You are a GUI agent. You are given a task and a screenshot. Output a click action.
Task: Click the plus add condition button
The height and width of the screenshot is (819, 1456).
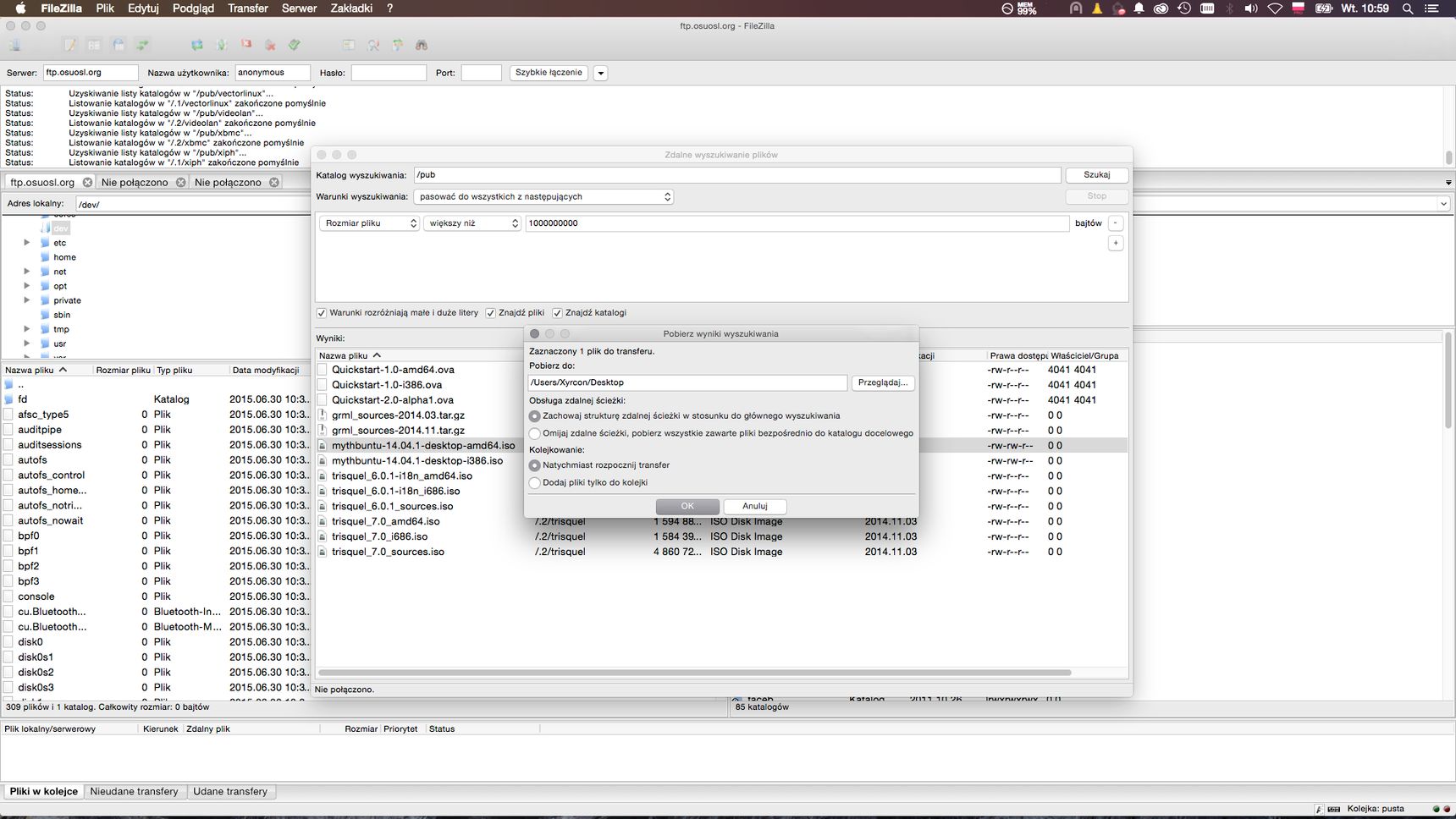tap(1116, 243)
